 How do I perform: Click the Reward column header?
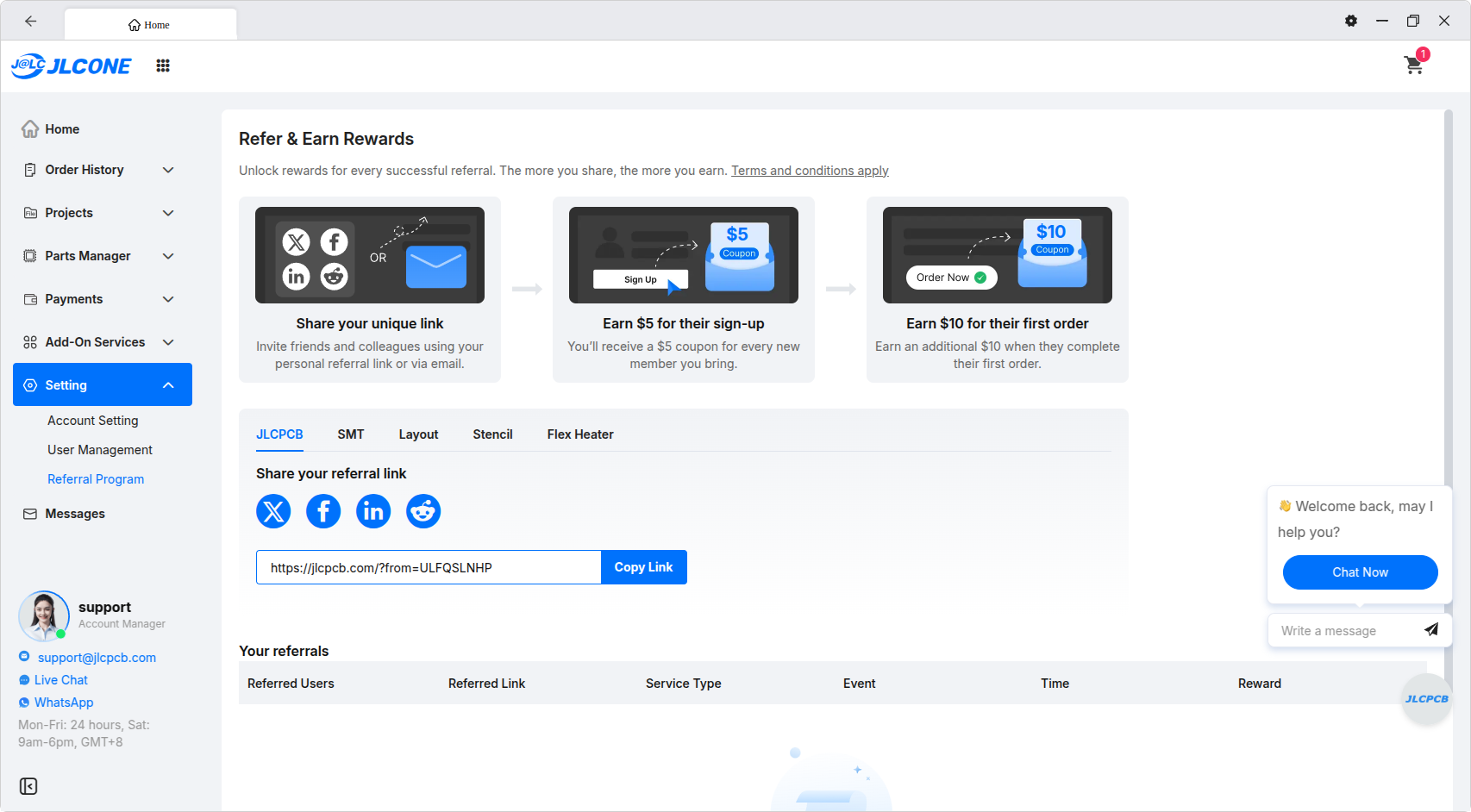1260,684
